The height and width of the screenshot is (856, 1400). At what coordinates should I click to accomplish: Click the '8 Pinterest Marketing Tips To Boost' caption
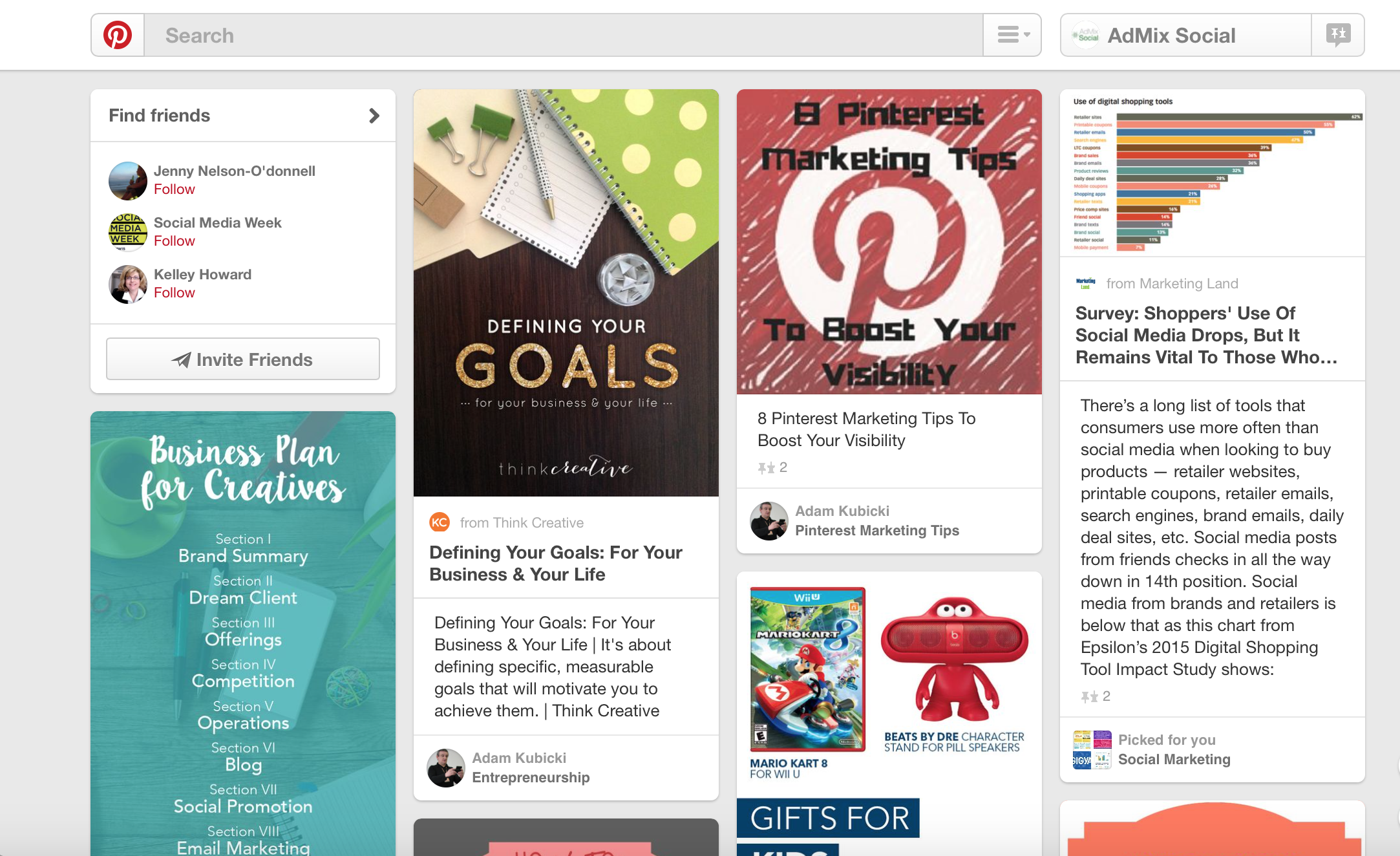point(866,429)
